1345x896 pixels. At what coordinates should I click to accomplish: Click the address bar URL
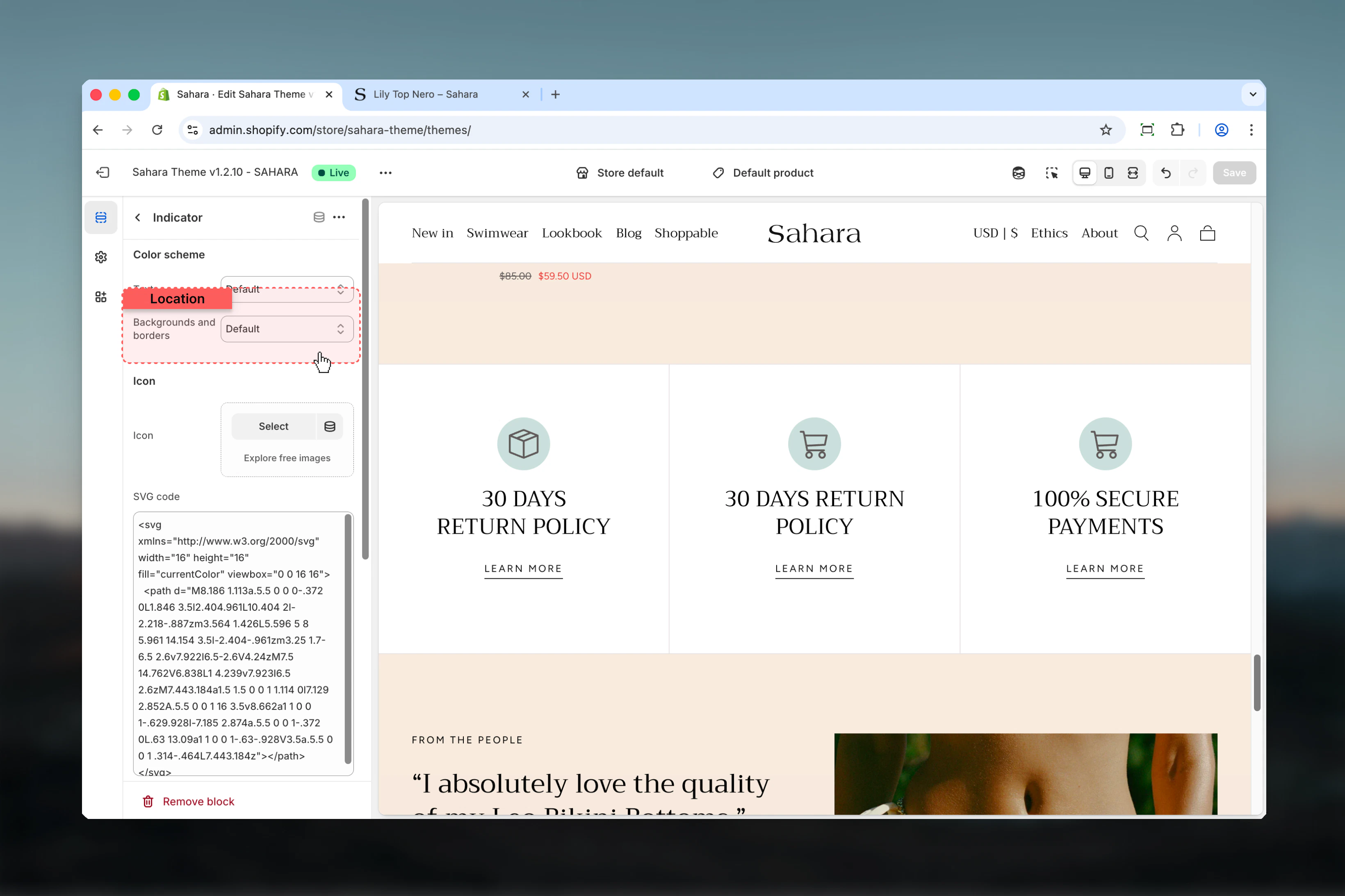[340, 130]
